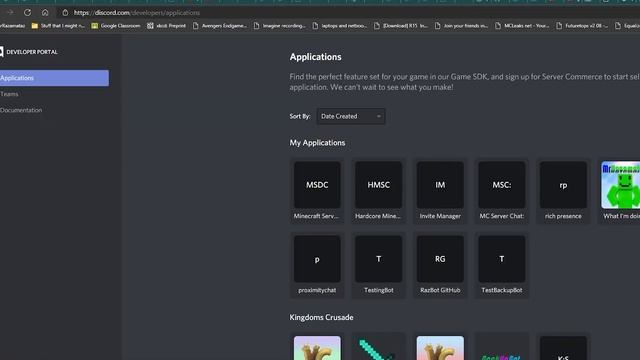Open Kingdoms Crusade diamond sword app
This screenshot has height=360, width=640.
coord(378,347)
